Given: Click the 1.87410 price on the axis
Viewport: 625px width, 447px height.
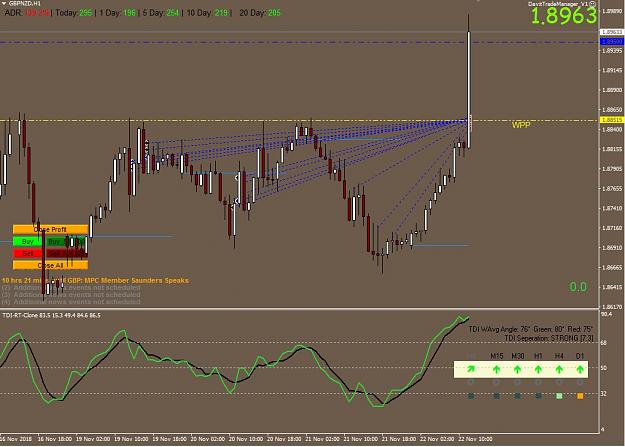Looking at the screenshot, I should (612, 208).
